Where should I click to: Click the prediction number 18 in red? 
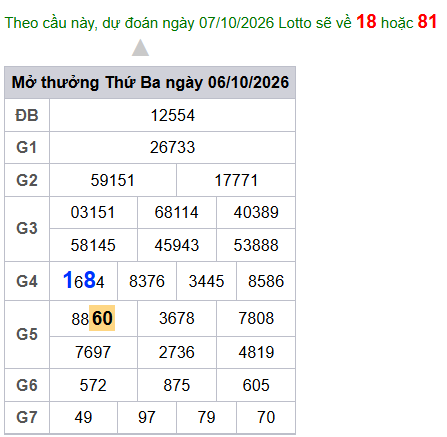coord(366,22)
